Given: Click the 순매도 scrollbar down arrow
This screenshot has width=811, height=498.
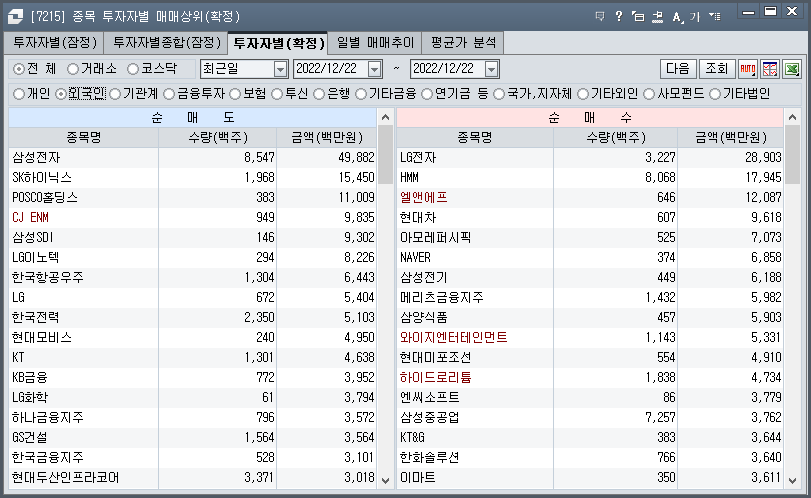Looking at the screenshot, I should click(385, 480).
